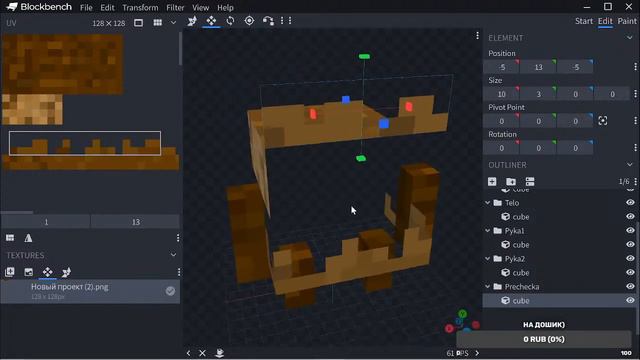
Task: Collapse the Textures panel
Action: coord(173,255)
